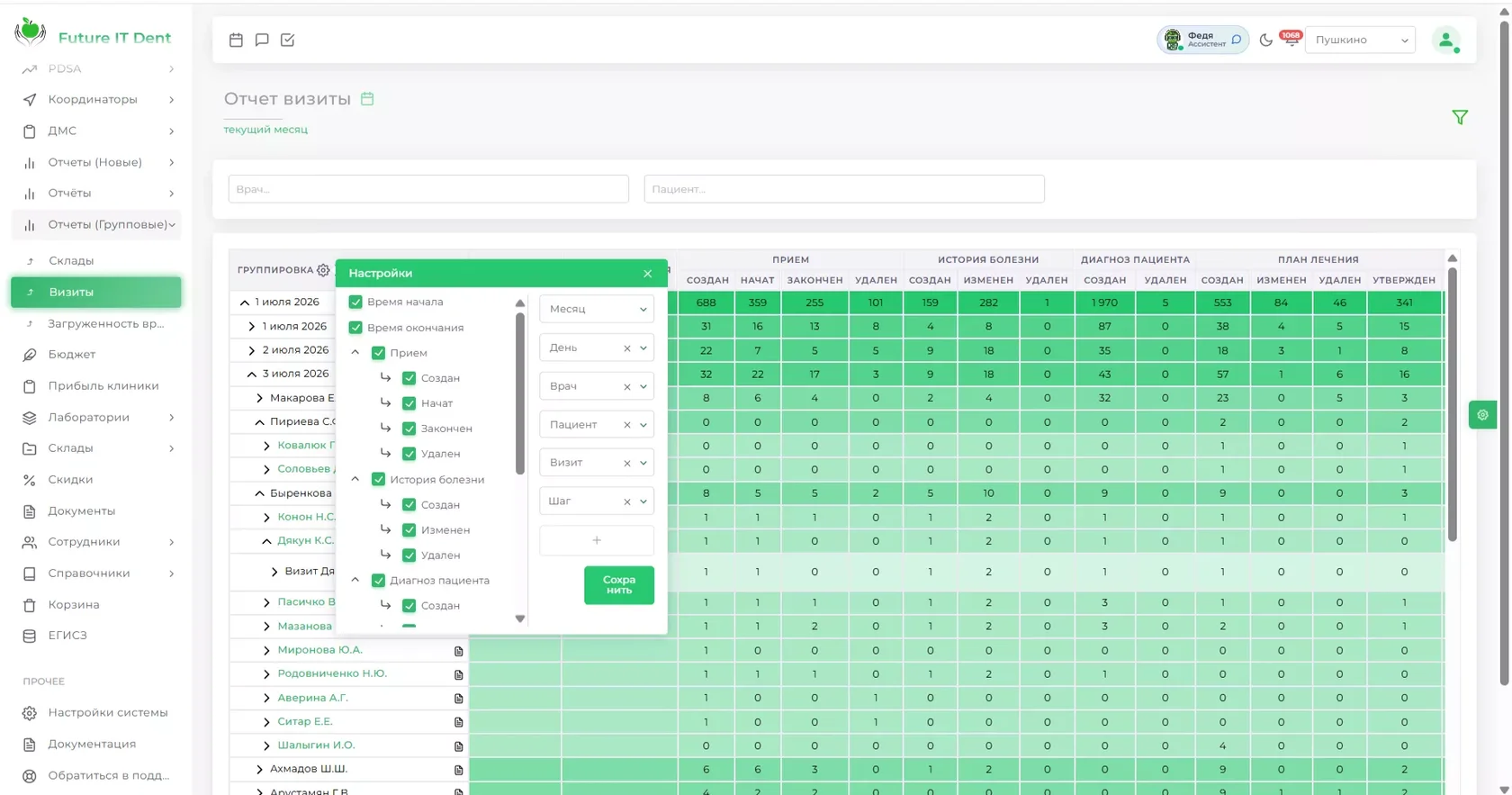This screenshot has height=795, width=1512.
Task: Open the tasks checklist icon
Action: pos(288,40)
